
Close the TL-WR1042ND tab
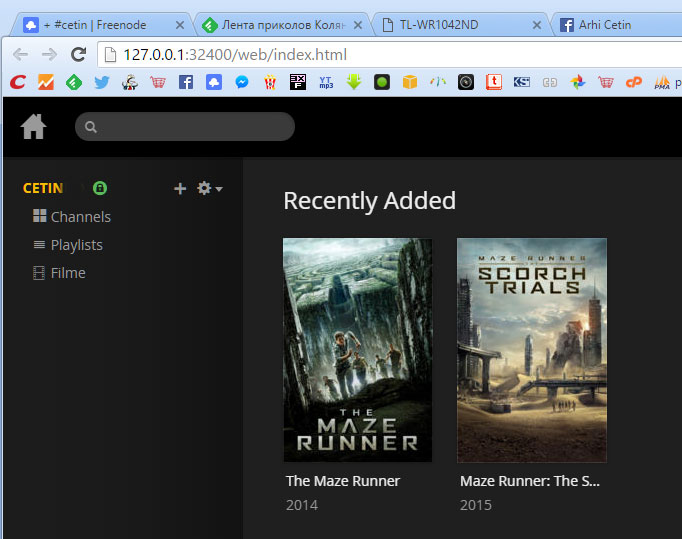(x=537, y=25)
